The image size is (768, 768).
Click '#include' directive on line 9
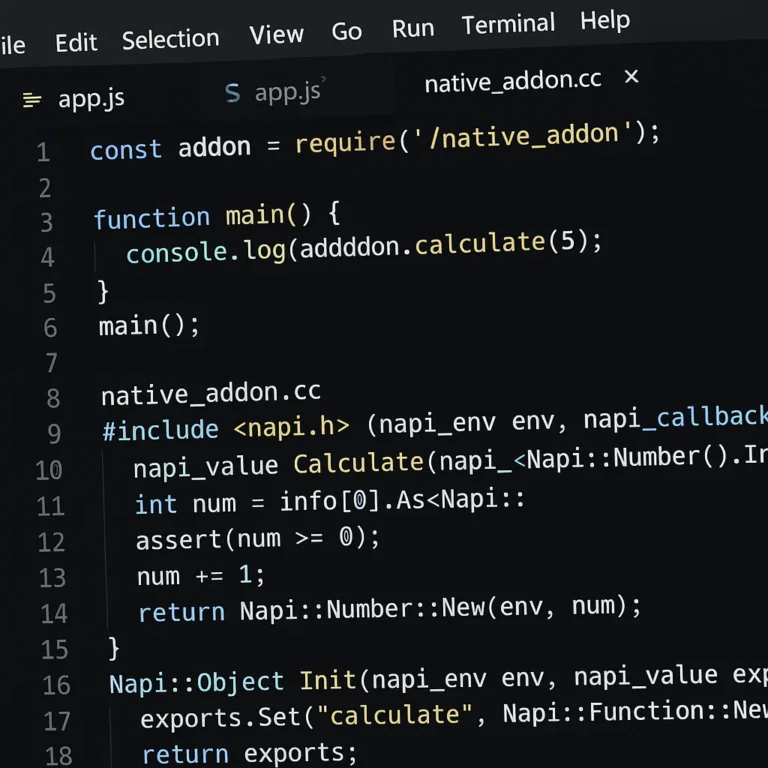(x=161, y=431)
